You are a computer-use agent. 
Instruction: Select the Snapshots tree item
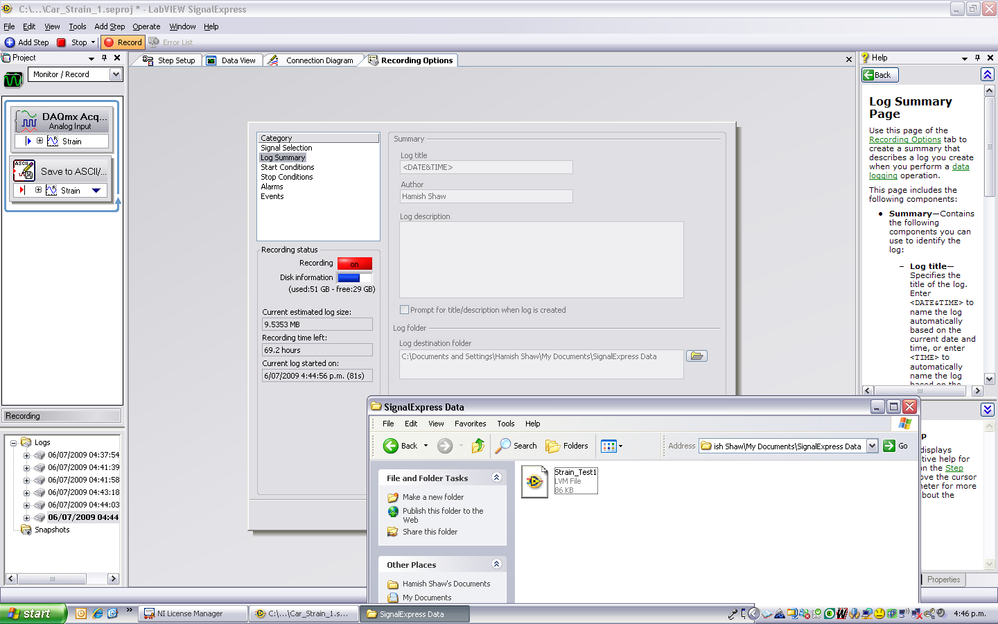pos(52,530)
